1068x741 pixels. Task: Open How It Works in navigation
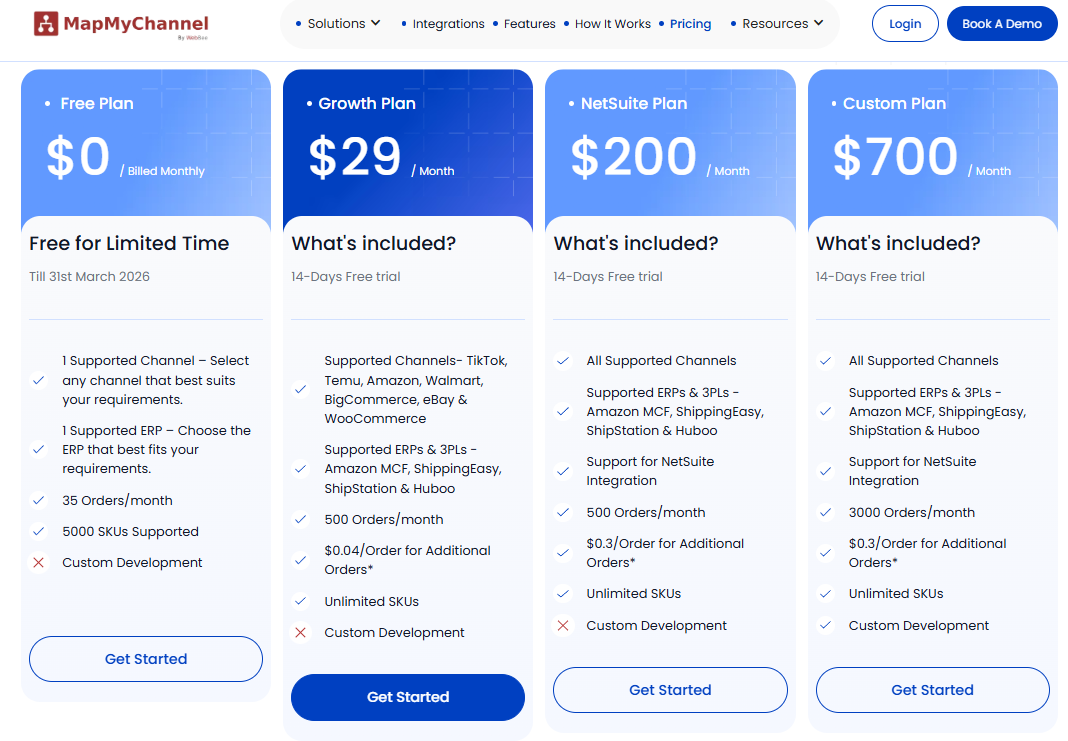coord(612,24)
